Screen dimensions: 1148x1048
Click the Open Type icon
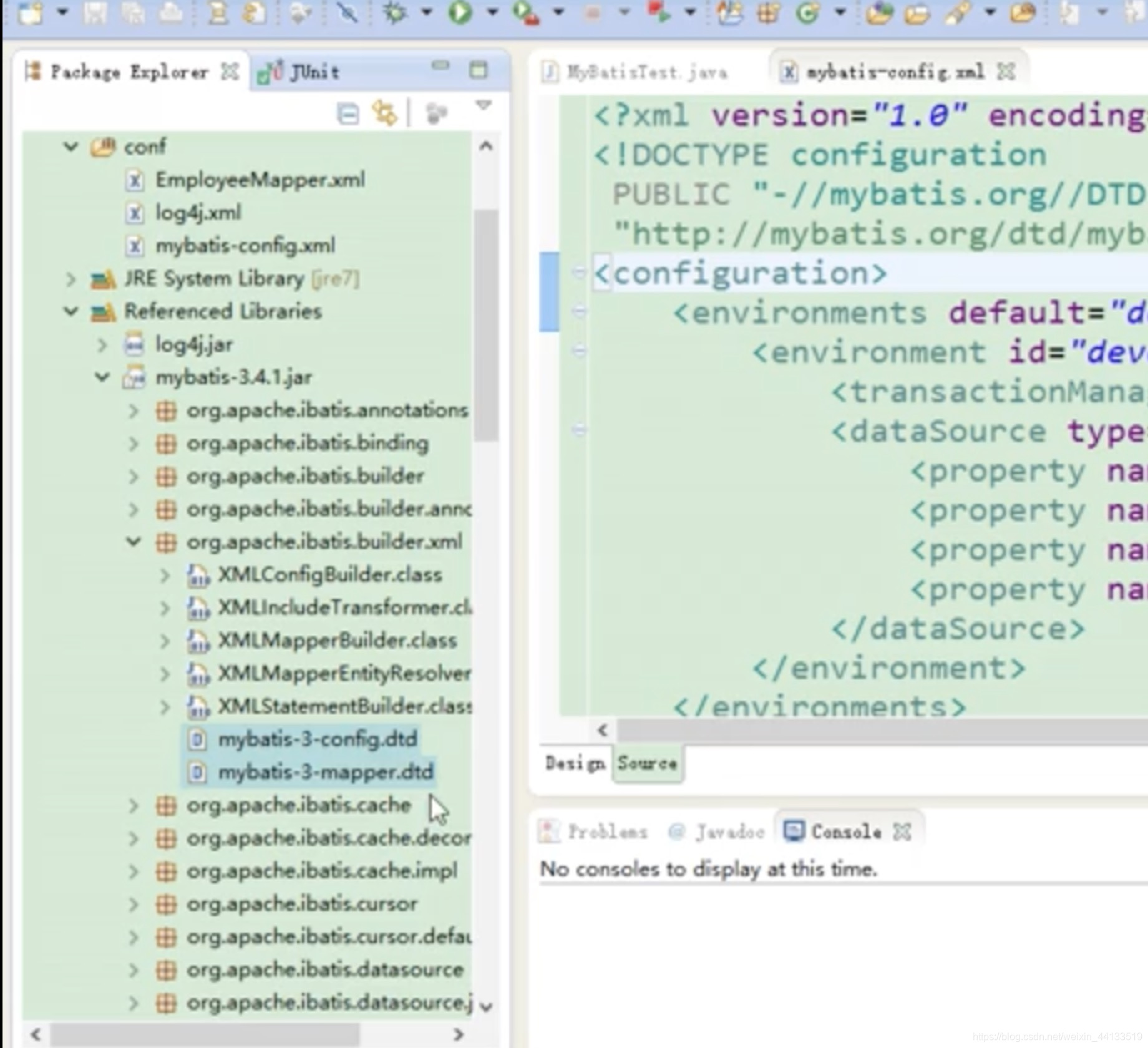pyautogui.click(x=878, y=12)
